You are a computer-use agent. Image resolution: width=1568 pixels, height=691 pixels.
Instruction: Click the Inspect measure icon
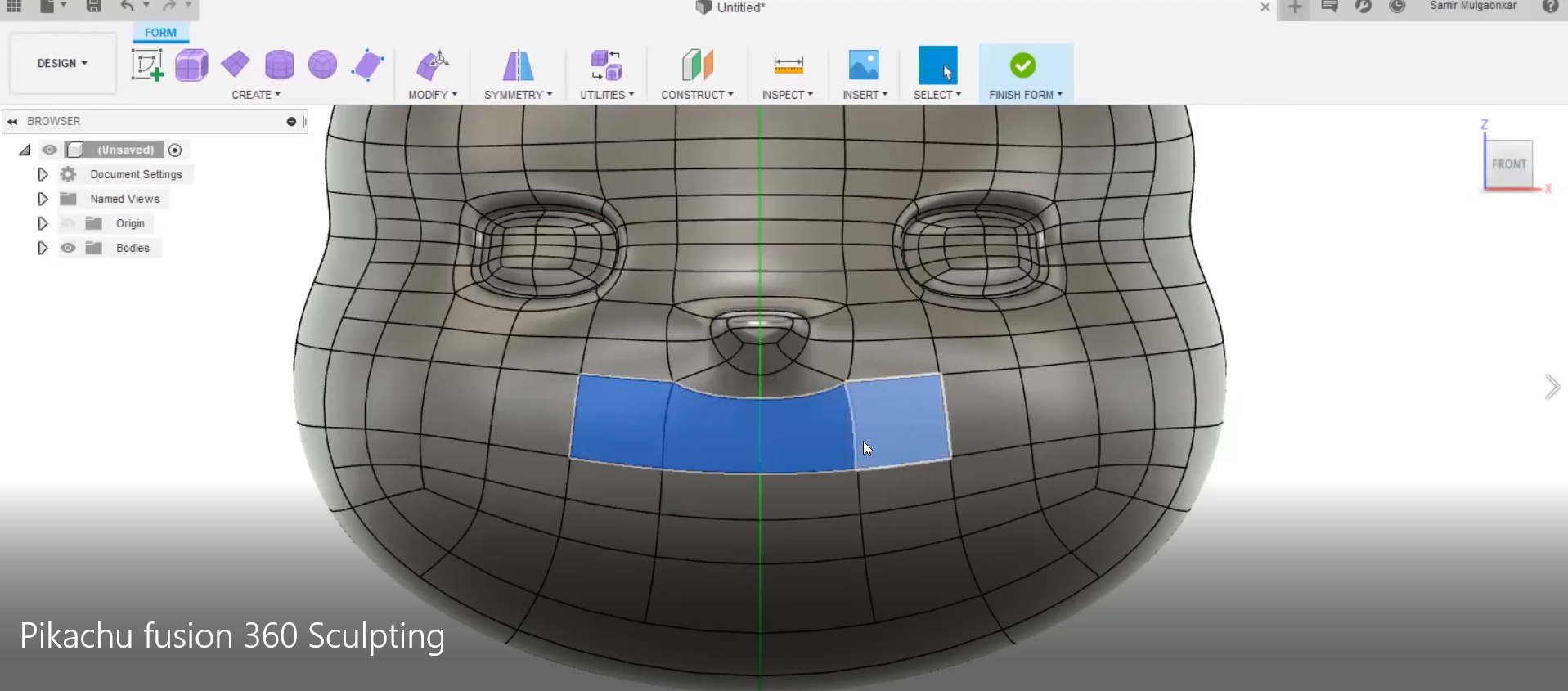click(788, 65)
